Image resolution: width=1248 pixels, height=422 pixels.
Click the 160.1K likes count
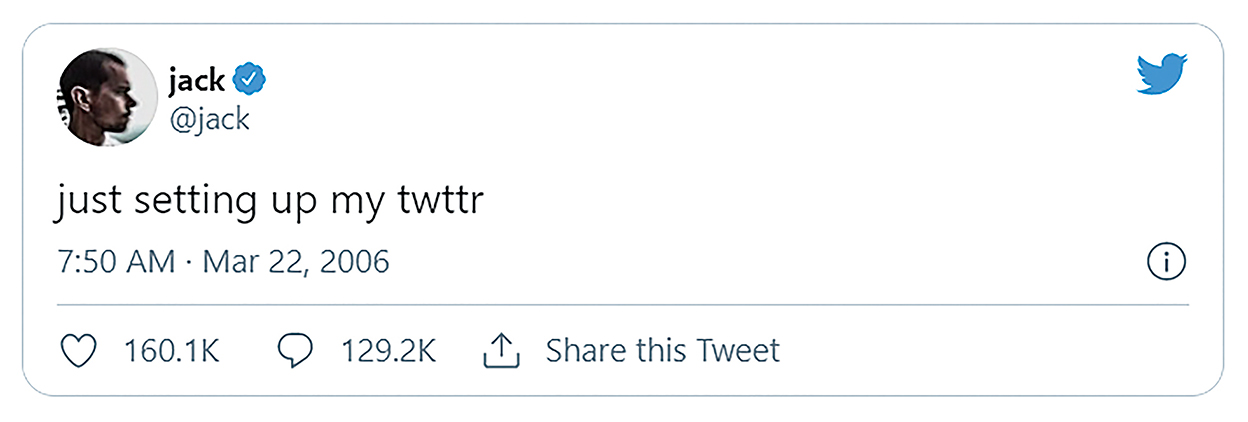171,351
